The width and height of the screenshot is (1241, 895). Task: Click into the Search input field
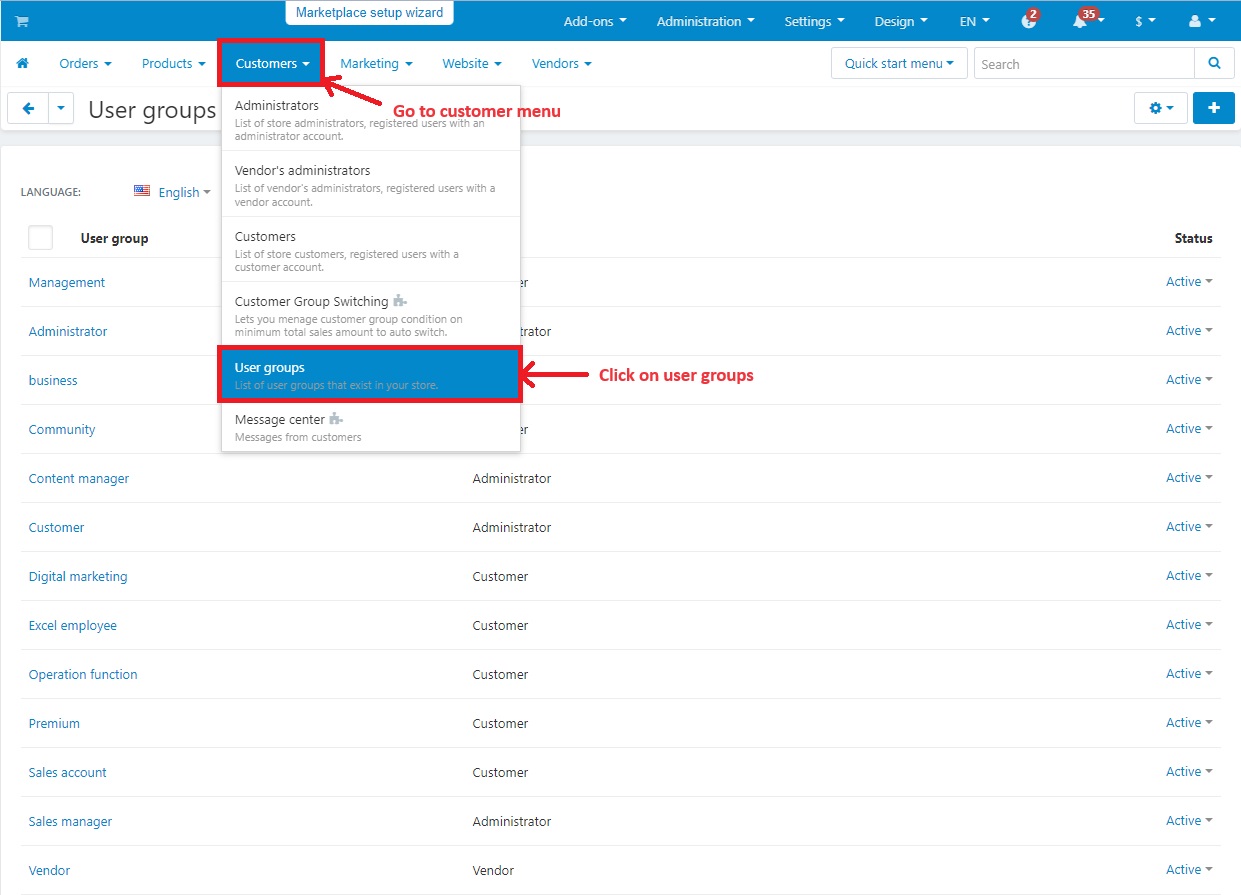tap(1083, 64)
